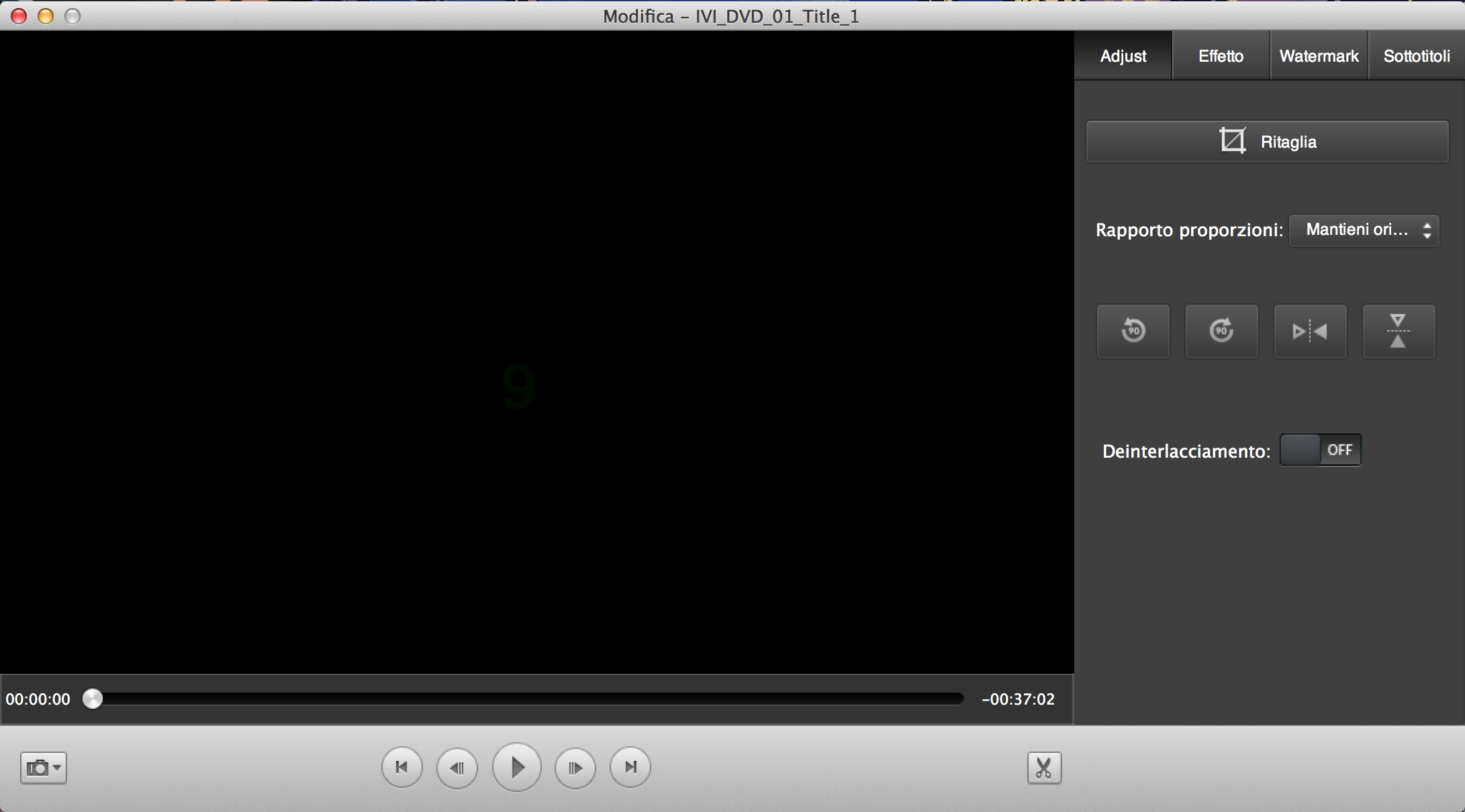The width and height of the screenshot is (1465, 812).
Task: Step forward one frame
Action: [575, 767]
